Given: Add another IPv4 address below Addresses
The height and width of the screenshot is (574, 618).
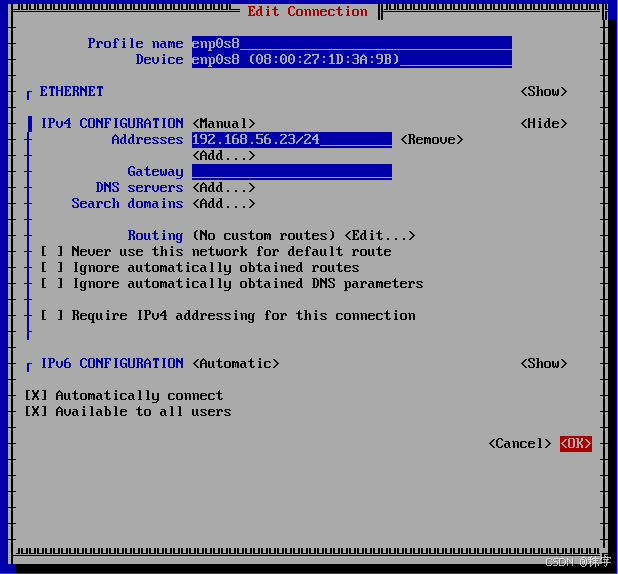Looking at the screenshot, I should (223, 155).
